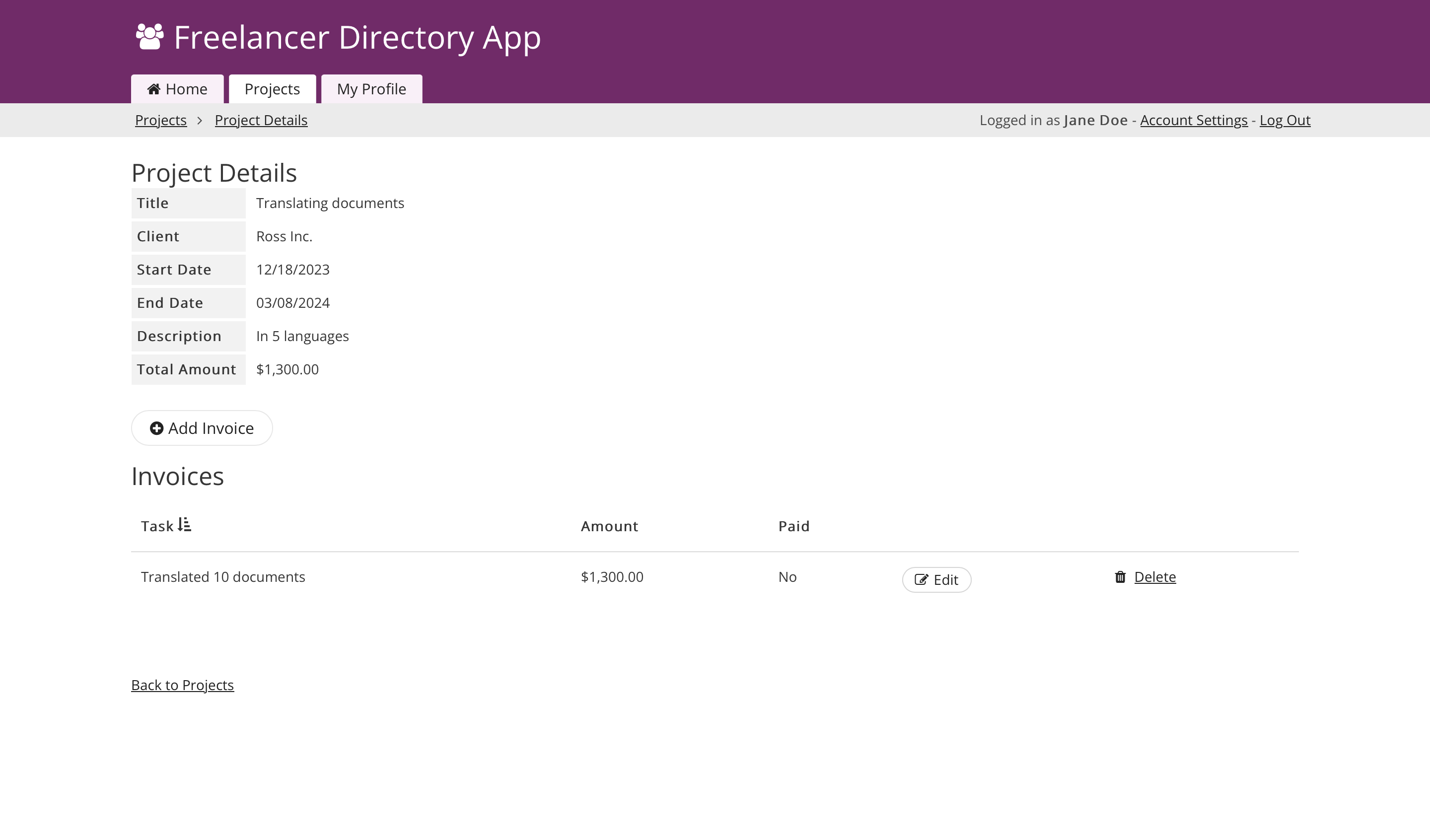1430x840 pixels.
Task: Sort invoices by Task column header
Action: (x=157, y=526)
